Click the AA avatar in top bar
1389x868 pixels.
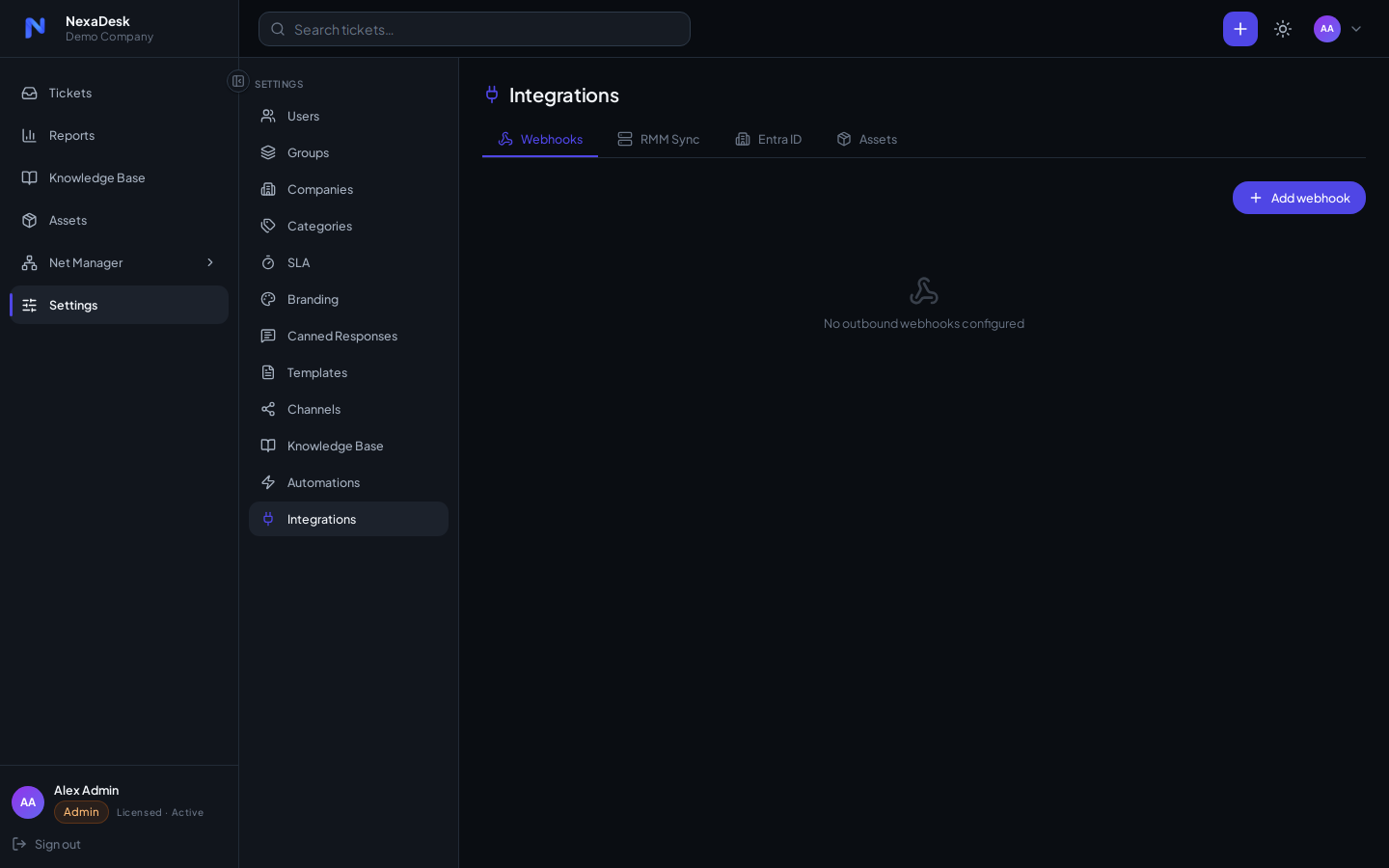tap(1327, 29)
